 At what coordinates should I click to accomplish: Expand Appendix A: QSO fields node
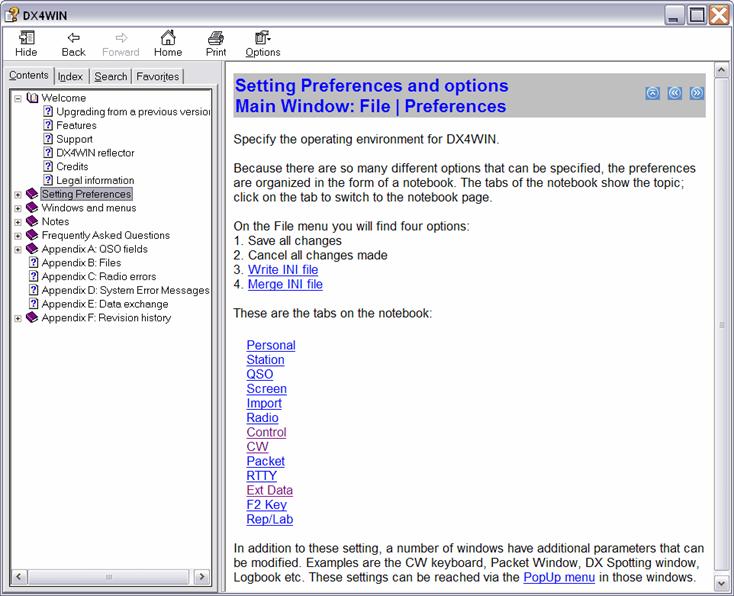point(18,250)
